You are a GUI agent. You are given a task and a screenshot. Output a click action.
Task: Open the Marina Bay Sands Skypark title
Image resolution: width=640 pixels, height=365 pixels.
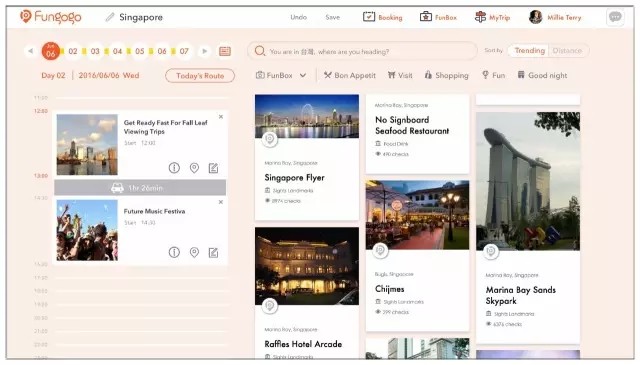[521, 295]
